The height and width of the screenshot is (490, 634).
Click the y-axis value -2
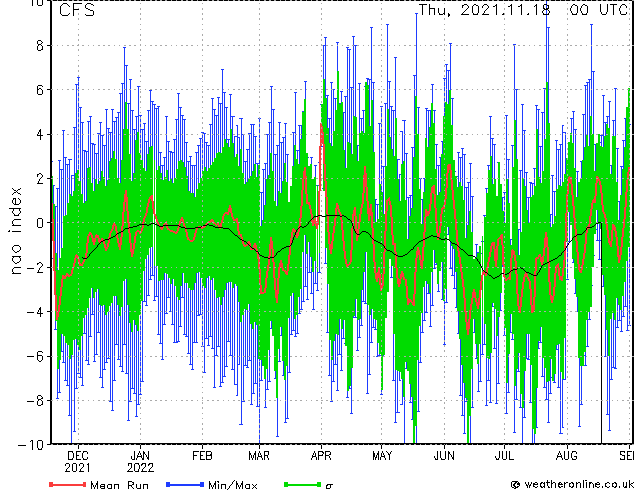click(35, 268)
